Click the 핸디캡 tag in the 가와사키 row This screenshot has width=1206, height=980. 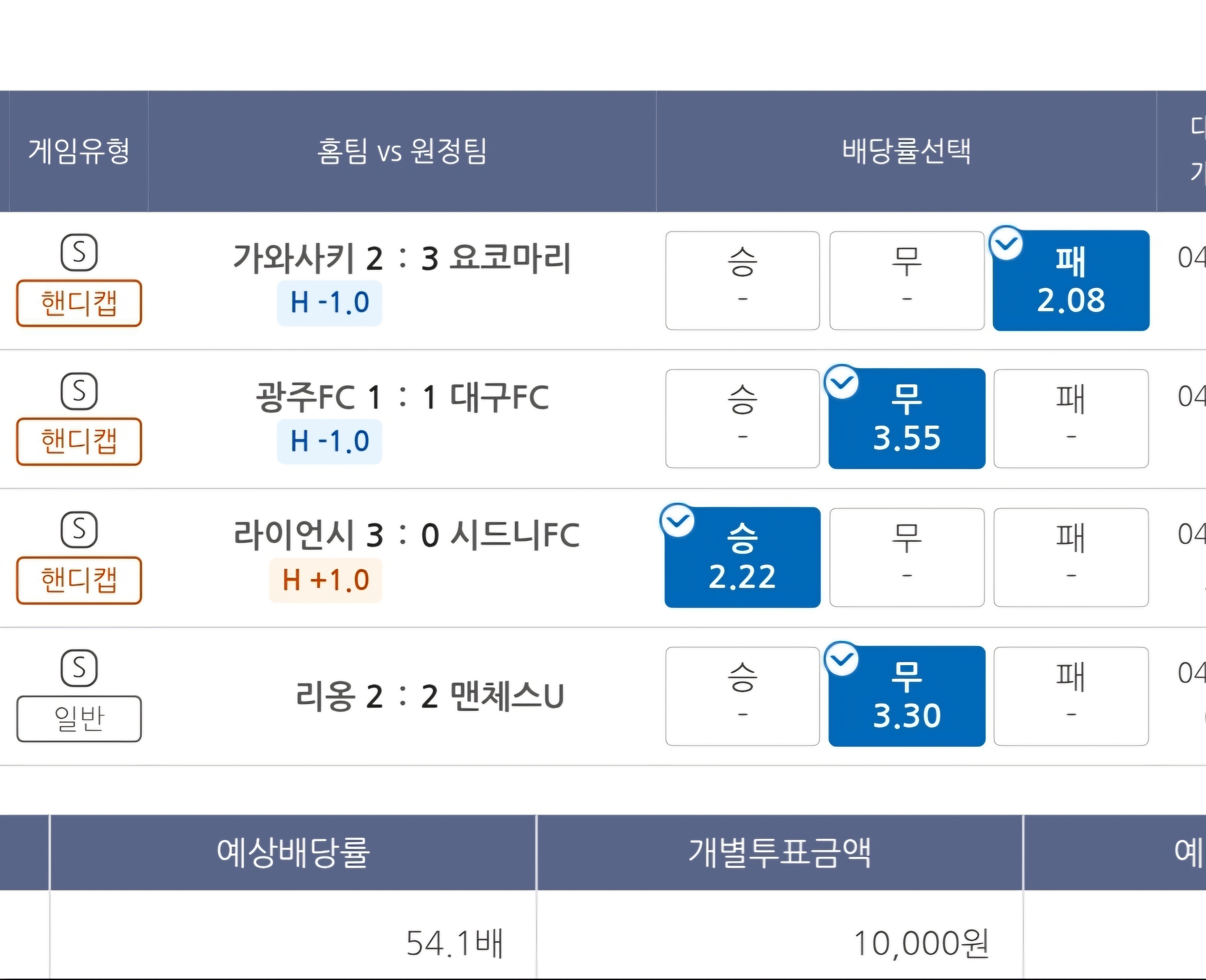point(79,303)
